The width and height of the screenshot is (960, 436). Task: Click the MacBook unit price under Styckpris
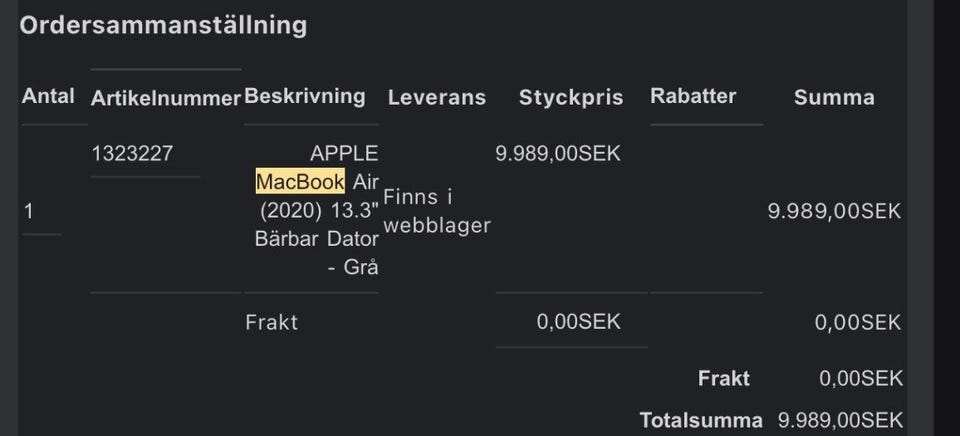(558, 154)
